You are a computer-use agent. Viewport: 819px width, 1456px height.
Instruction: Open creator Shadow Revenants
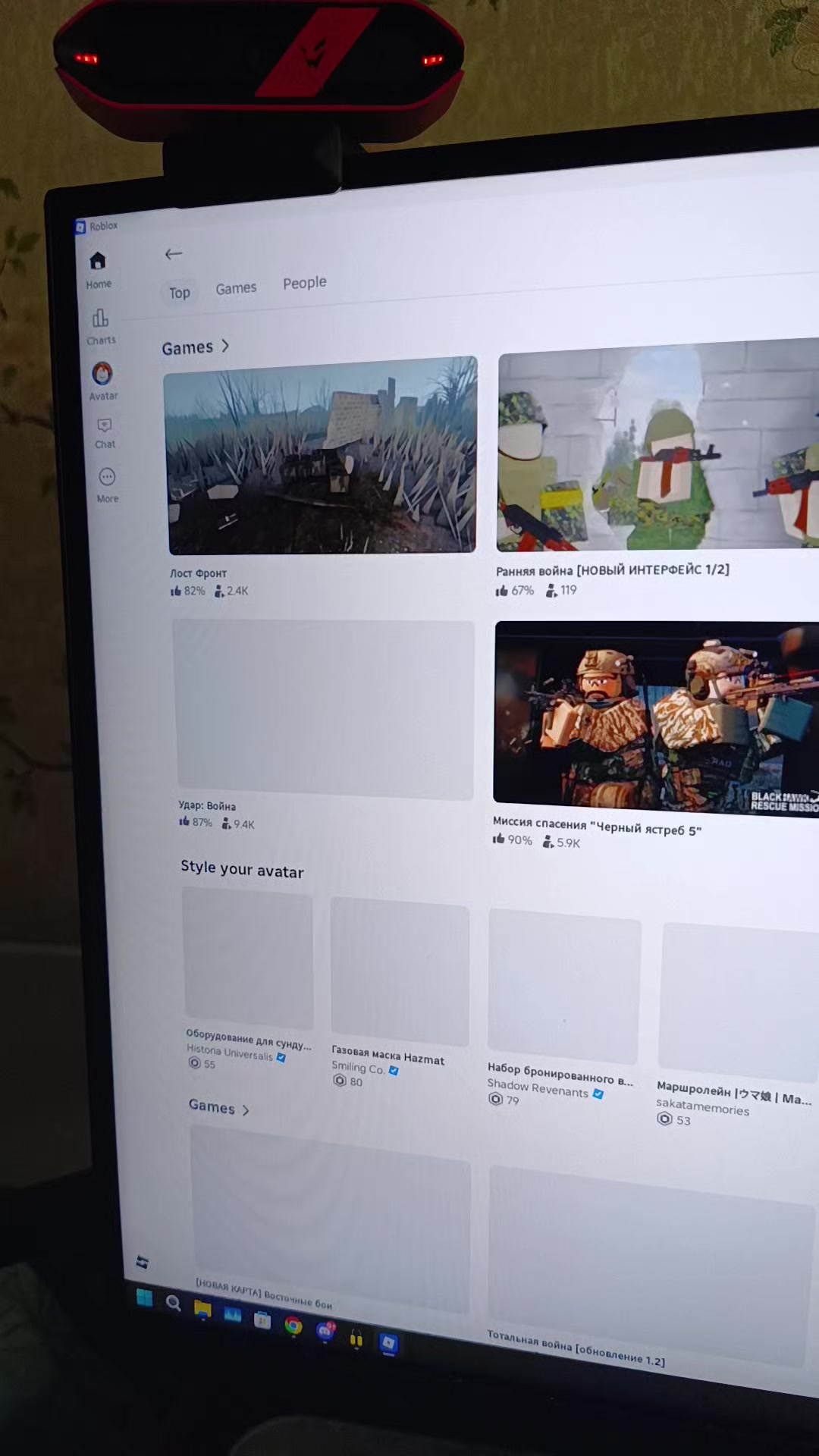[538, 1088]
